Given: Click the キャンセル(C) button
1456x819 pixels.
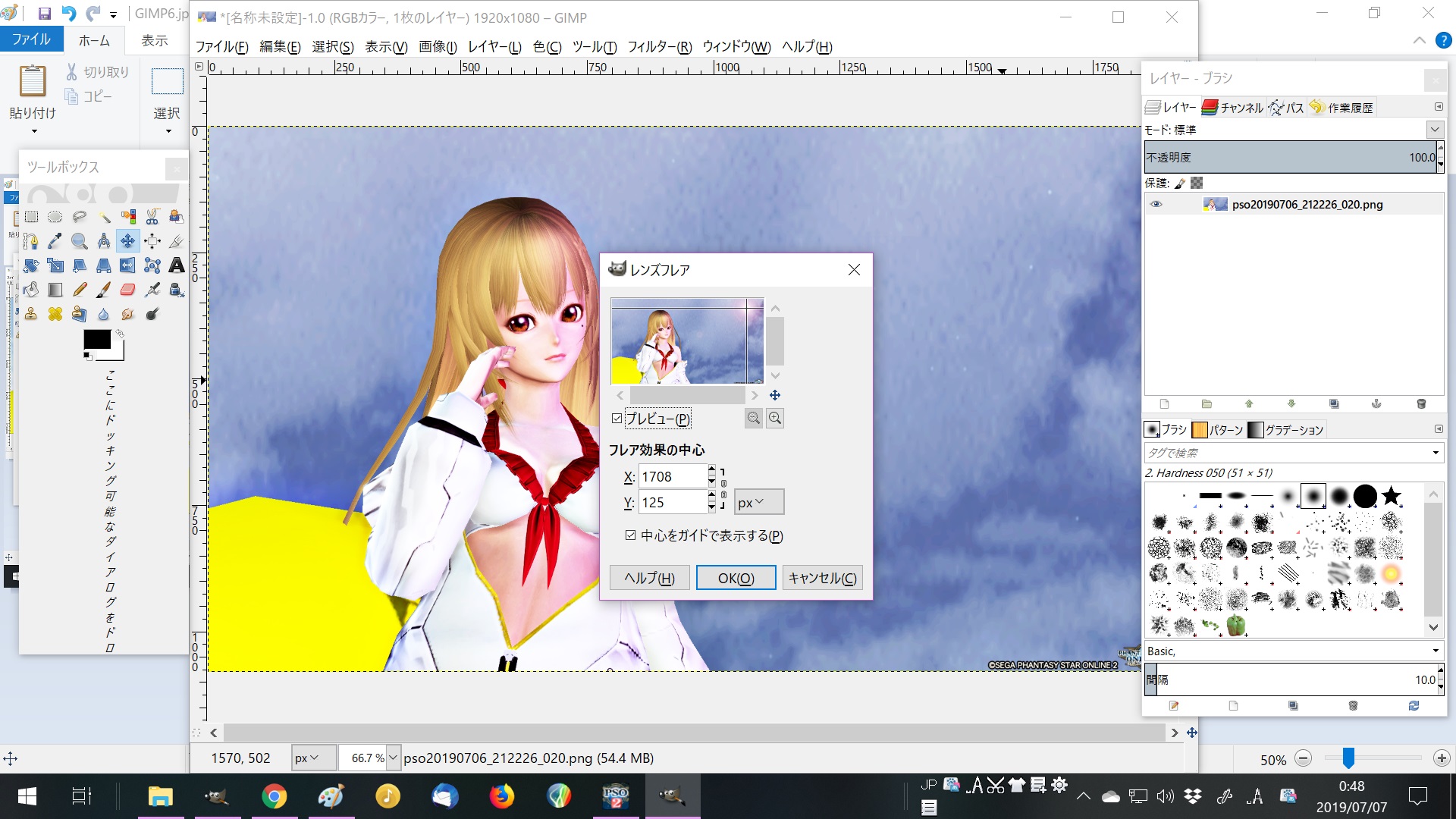Looking at the screenshot, I should tap(822, 578).
